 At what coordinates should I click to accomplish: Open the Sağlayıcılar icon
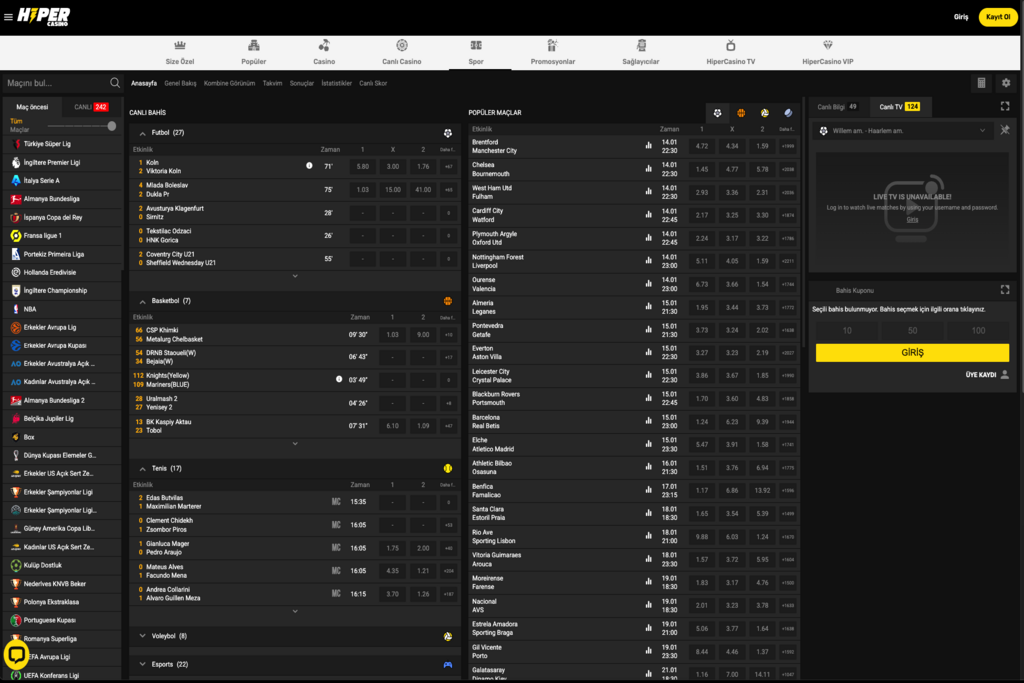(641, 45)
